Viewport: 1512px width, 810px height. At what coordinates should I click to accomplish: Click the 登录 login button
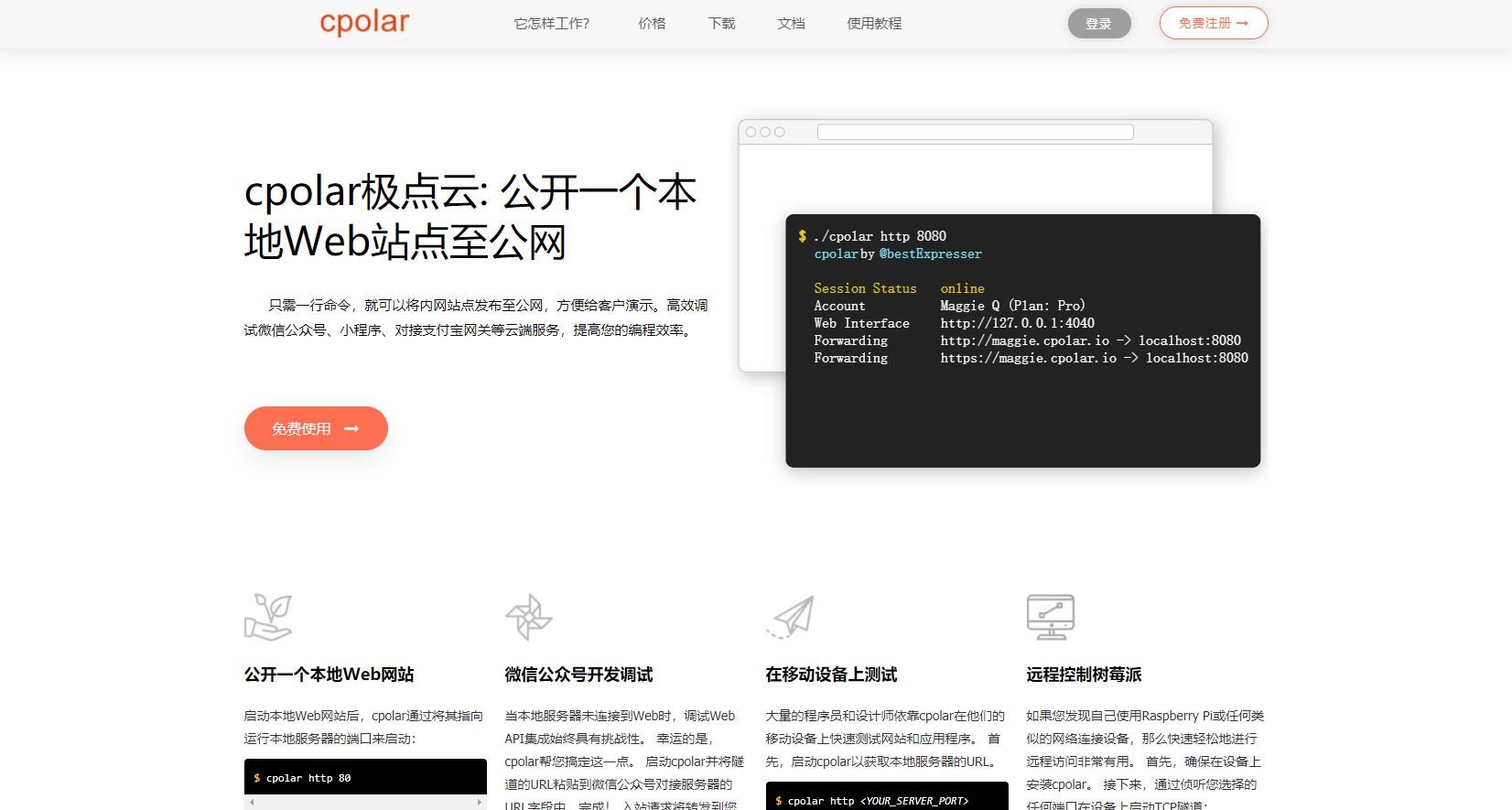coord(1099,24)
